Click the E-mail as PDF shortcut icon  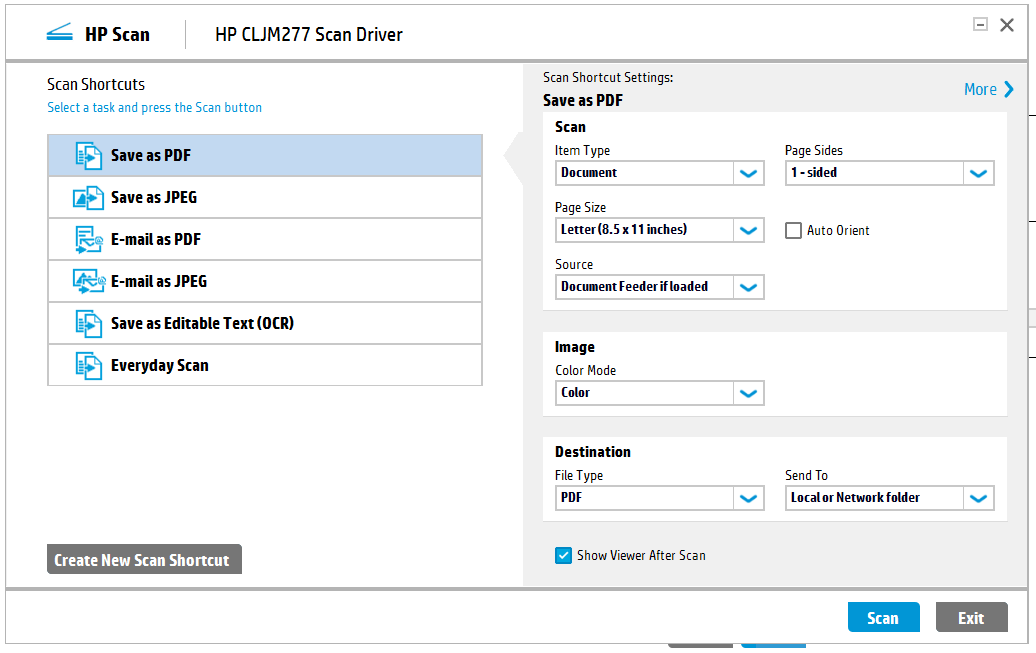pos(89,240)
